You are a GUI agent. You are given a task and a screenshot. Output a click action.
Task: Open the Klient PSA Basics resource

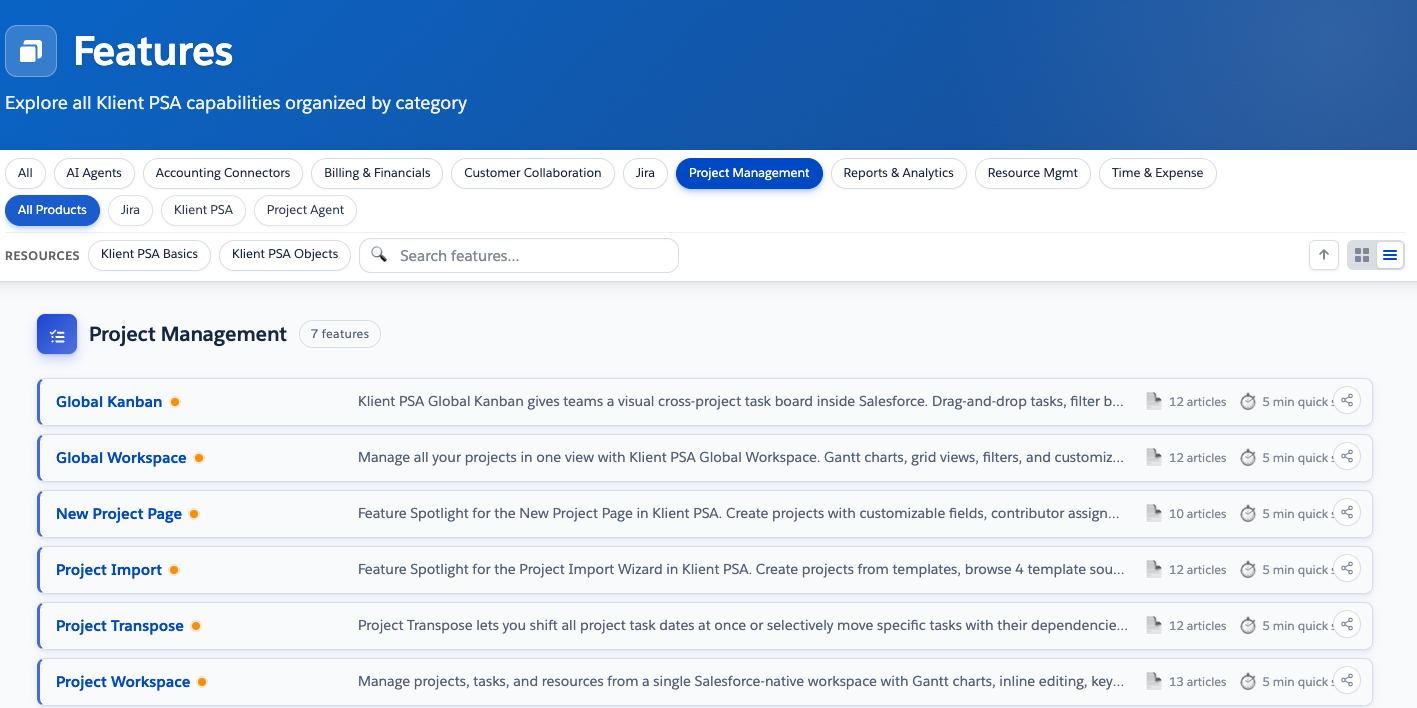pyautogui.click(x=150, y=254)
